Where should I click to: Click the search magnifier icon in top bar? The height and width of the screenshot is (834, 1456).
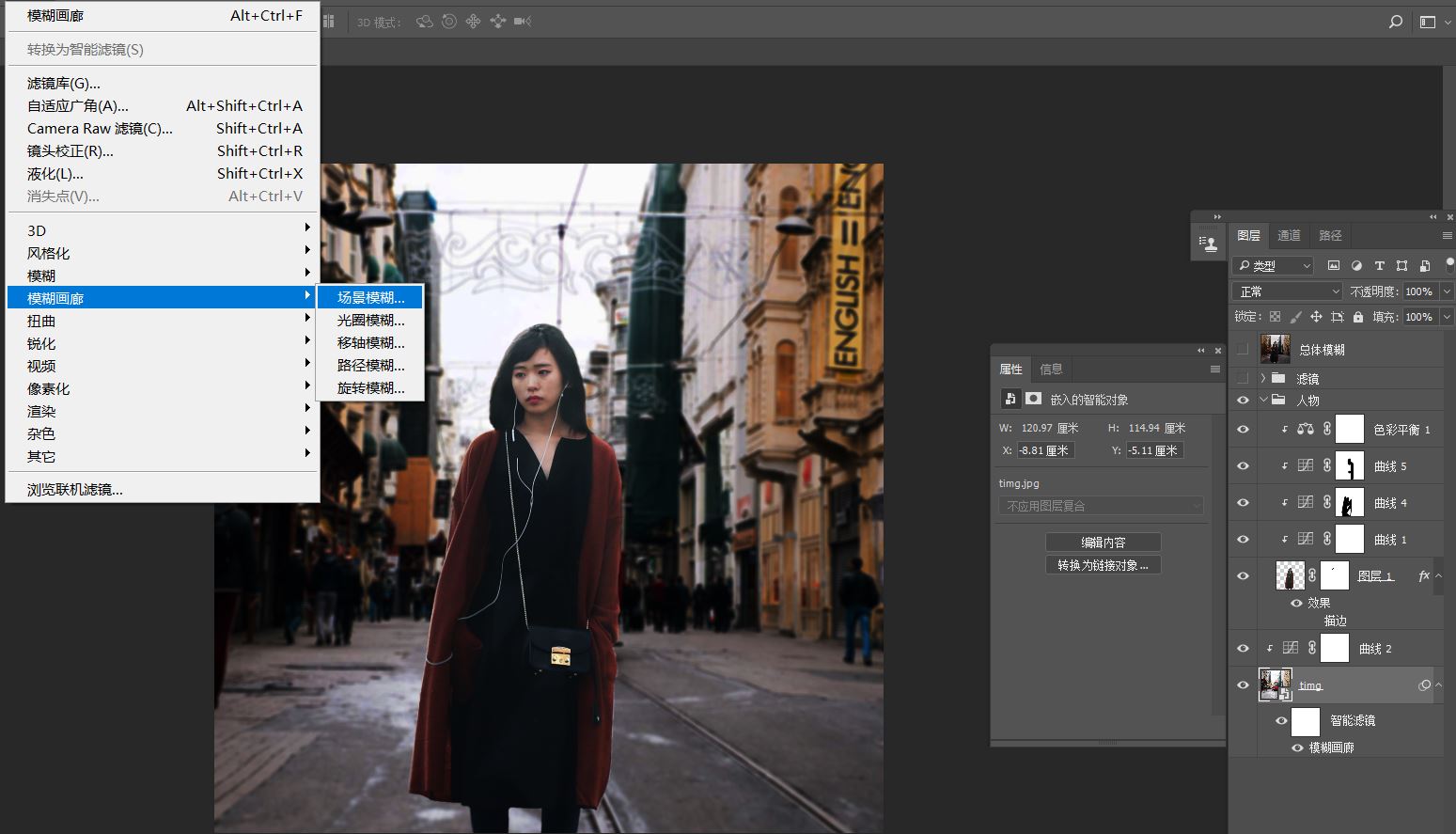tap(1396, 22)
